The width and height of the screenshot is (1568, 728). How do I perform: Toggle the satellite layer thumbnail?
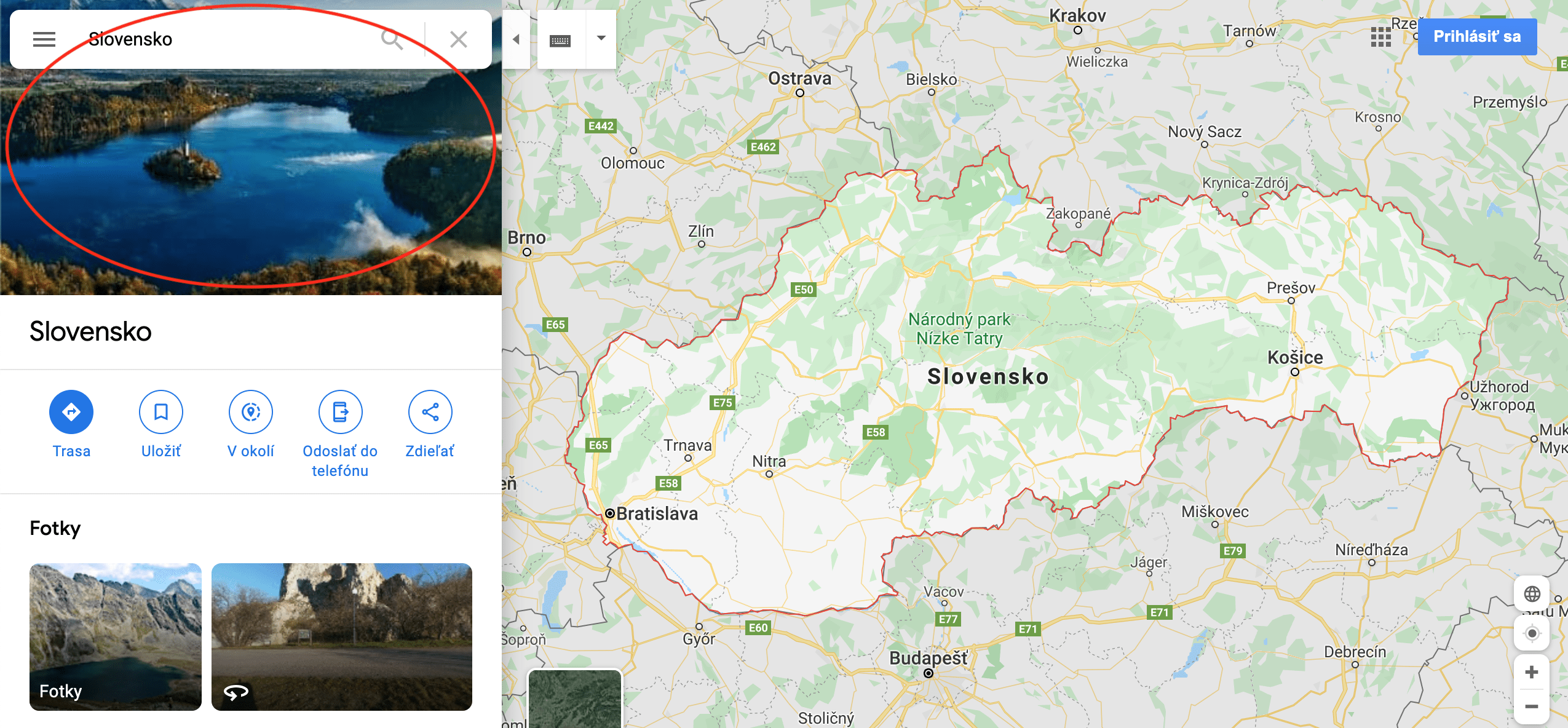pyautogui.click(x=575, y=699)
